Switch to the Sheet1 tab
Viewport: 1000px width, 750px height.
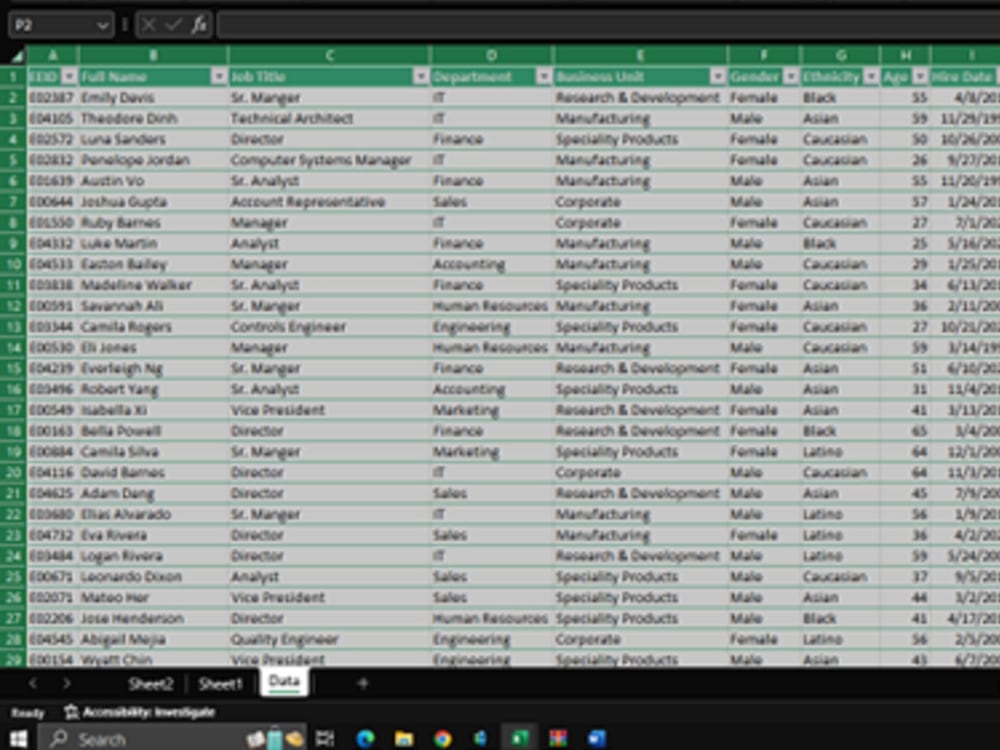(x=220, y=684)
